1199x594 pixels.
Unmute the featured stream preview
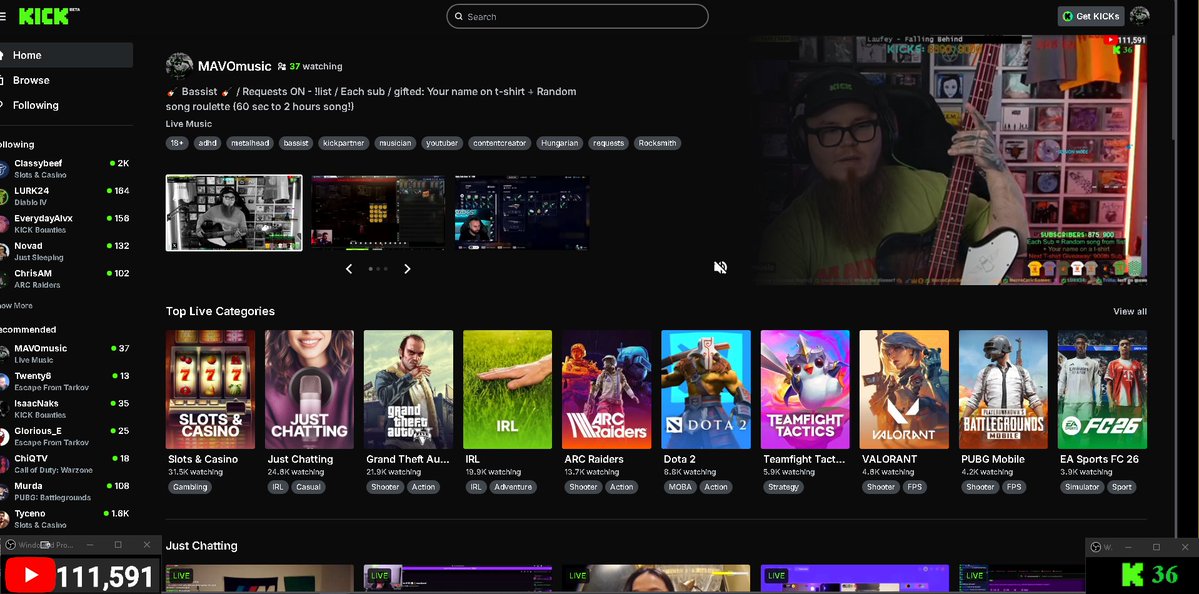pos(720,267)
